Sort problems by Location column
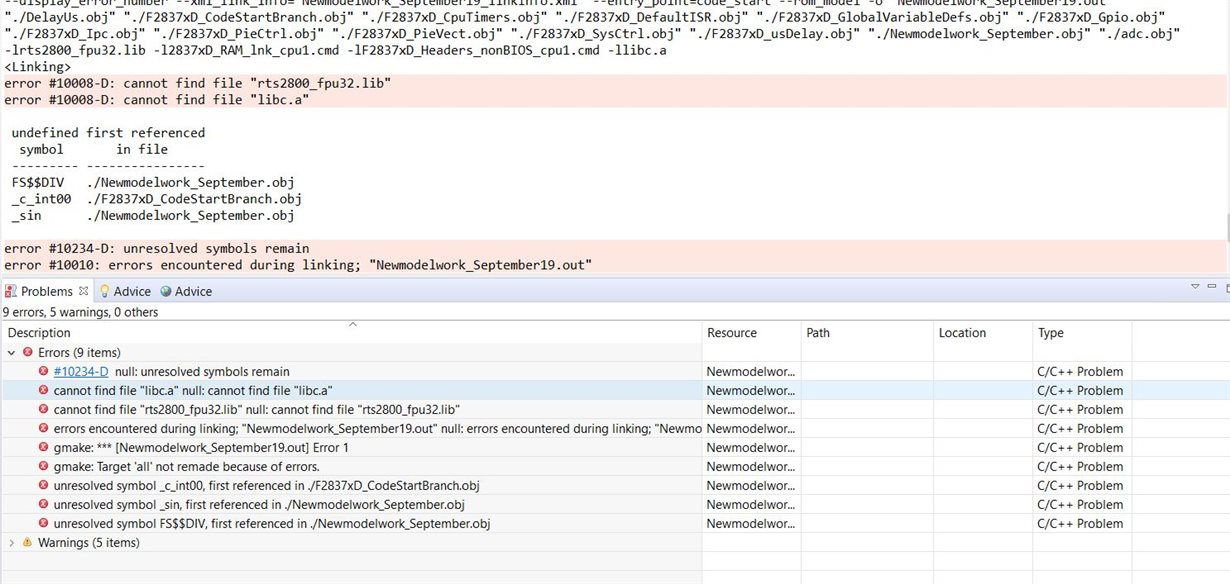This screenshot has height=584, width=1230. pos(983,332)
